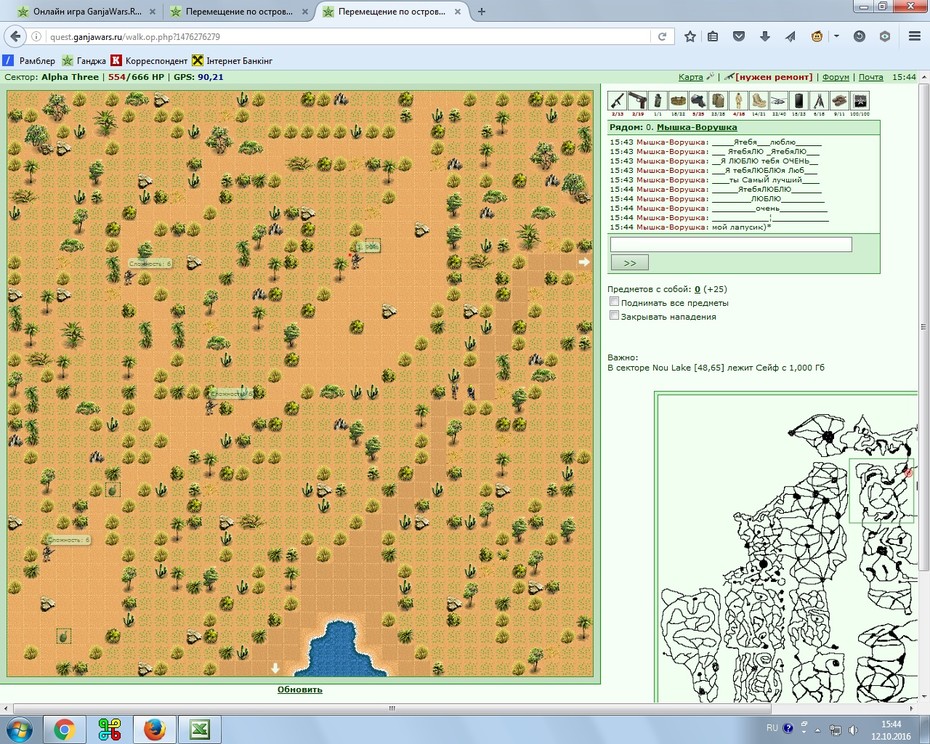Screen dimensions: 930x744
Task: Click the hexagon eye extension icon
Action: click(x=885, y=37)
